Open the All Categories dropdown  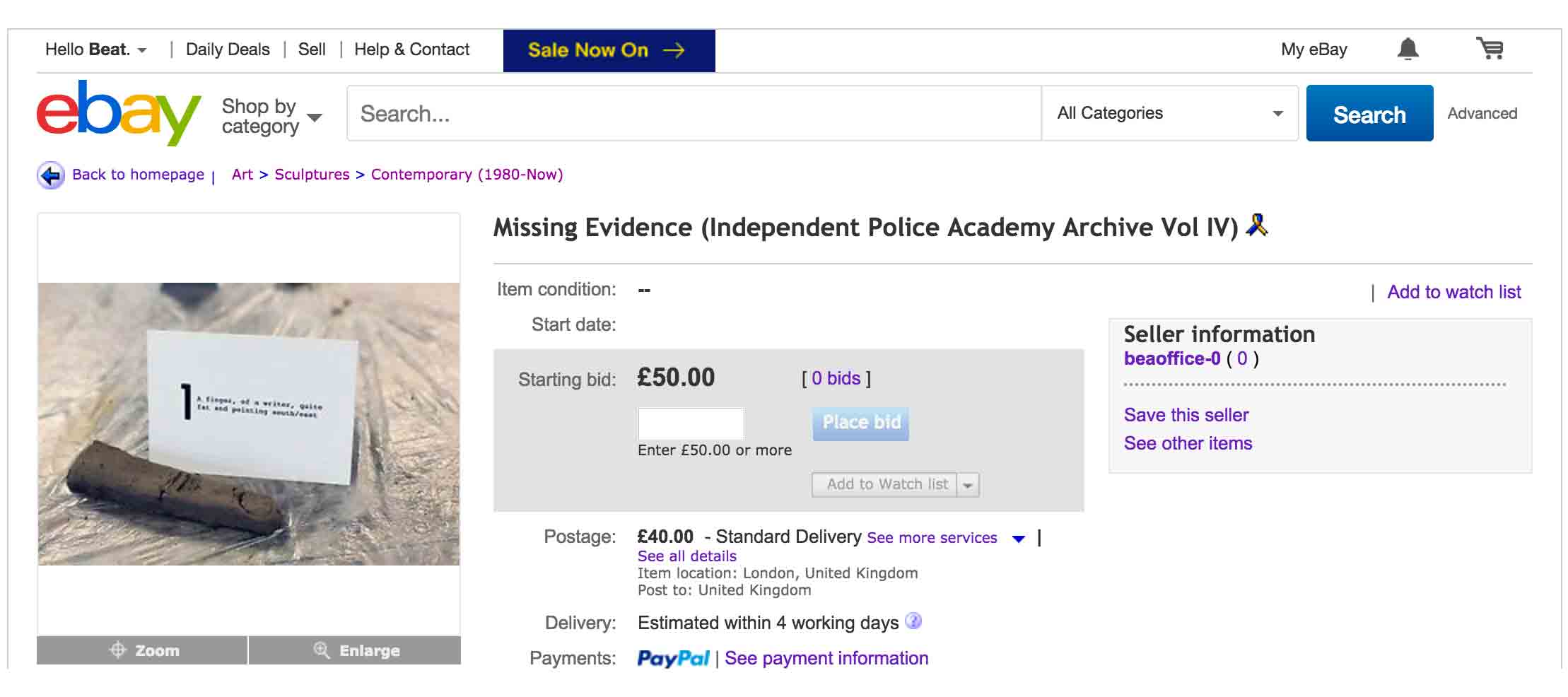[1169, 114]
